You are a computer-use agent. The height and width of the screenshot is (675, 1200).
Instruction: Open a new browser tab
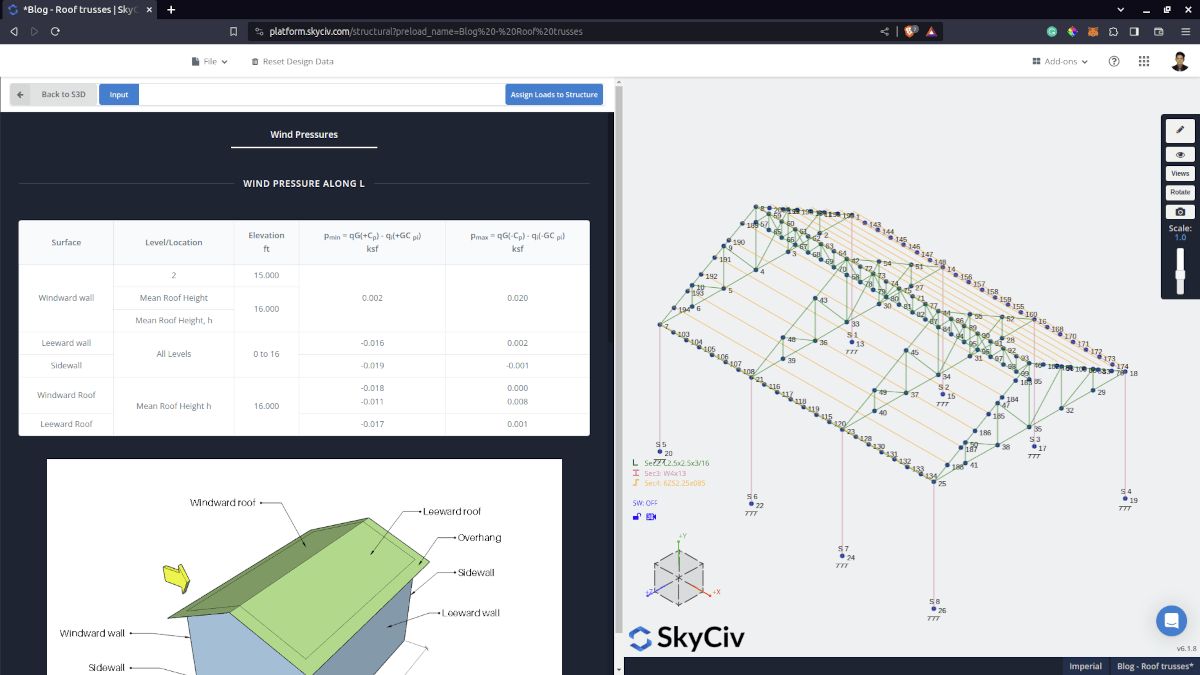coord(171,10)
